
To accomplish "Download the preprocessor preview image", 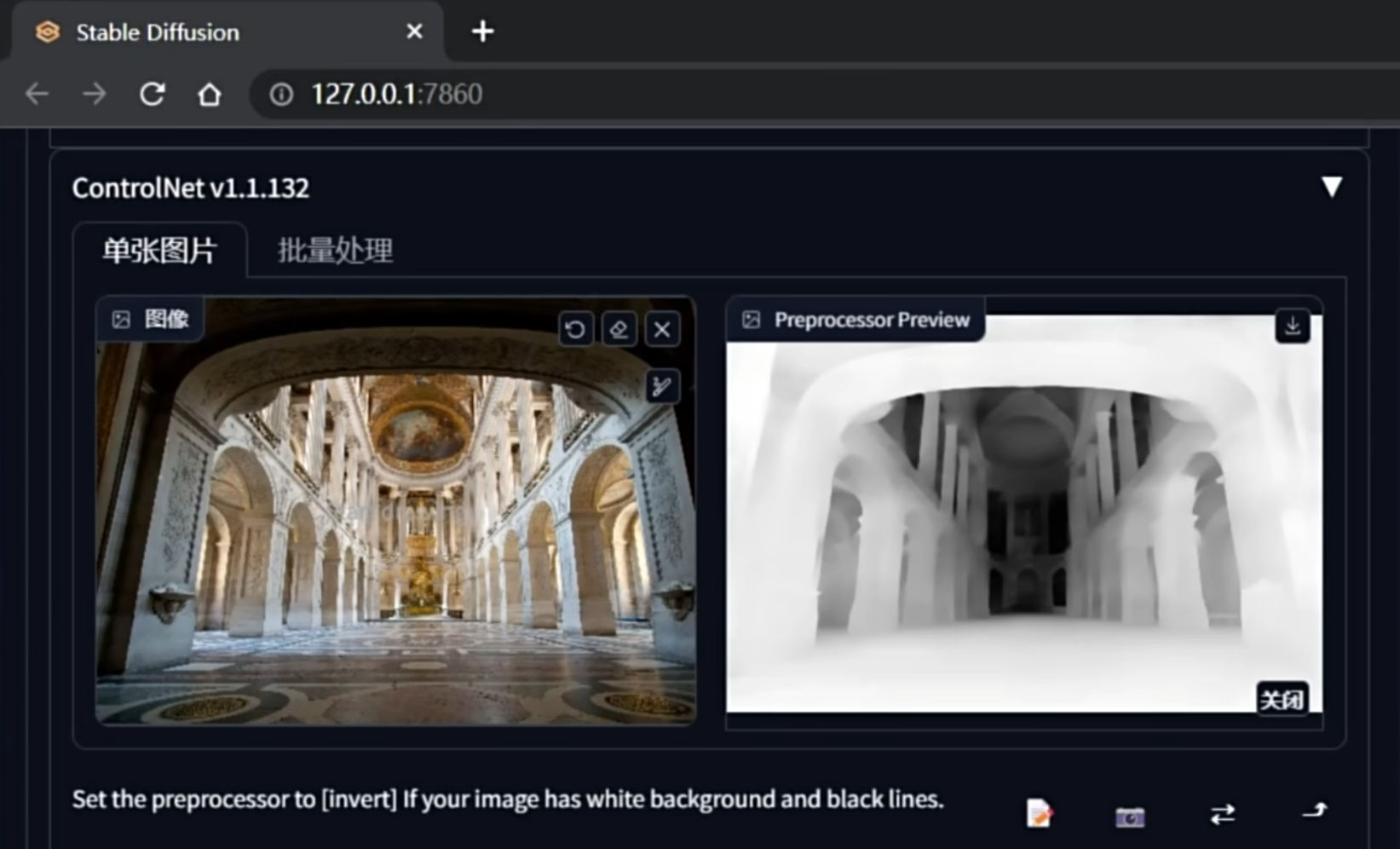I will pyautogui.click(x=1292, y=326).
